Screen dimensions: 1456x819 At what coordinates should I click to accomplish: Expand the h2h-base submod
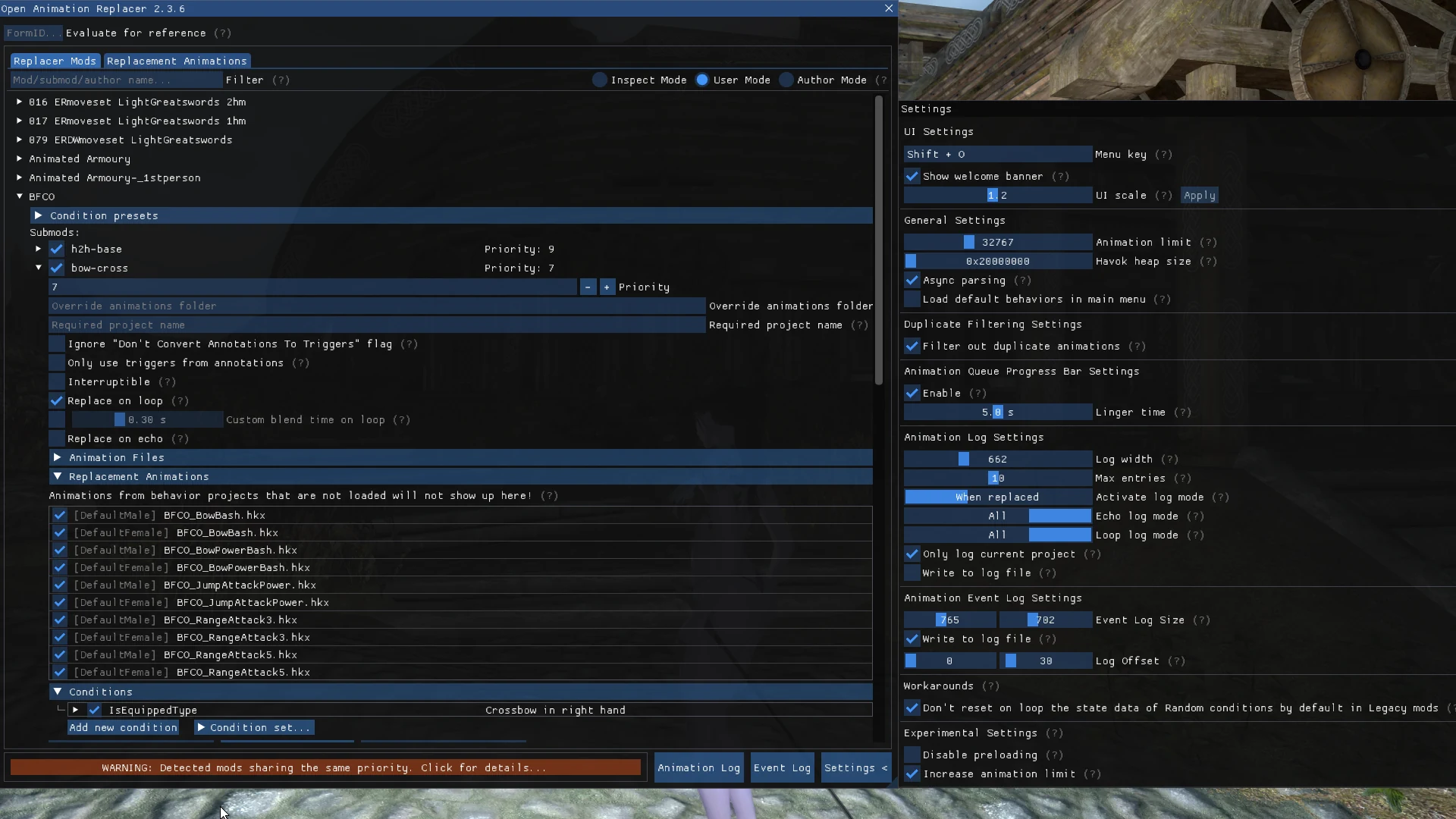click(38, 249)
